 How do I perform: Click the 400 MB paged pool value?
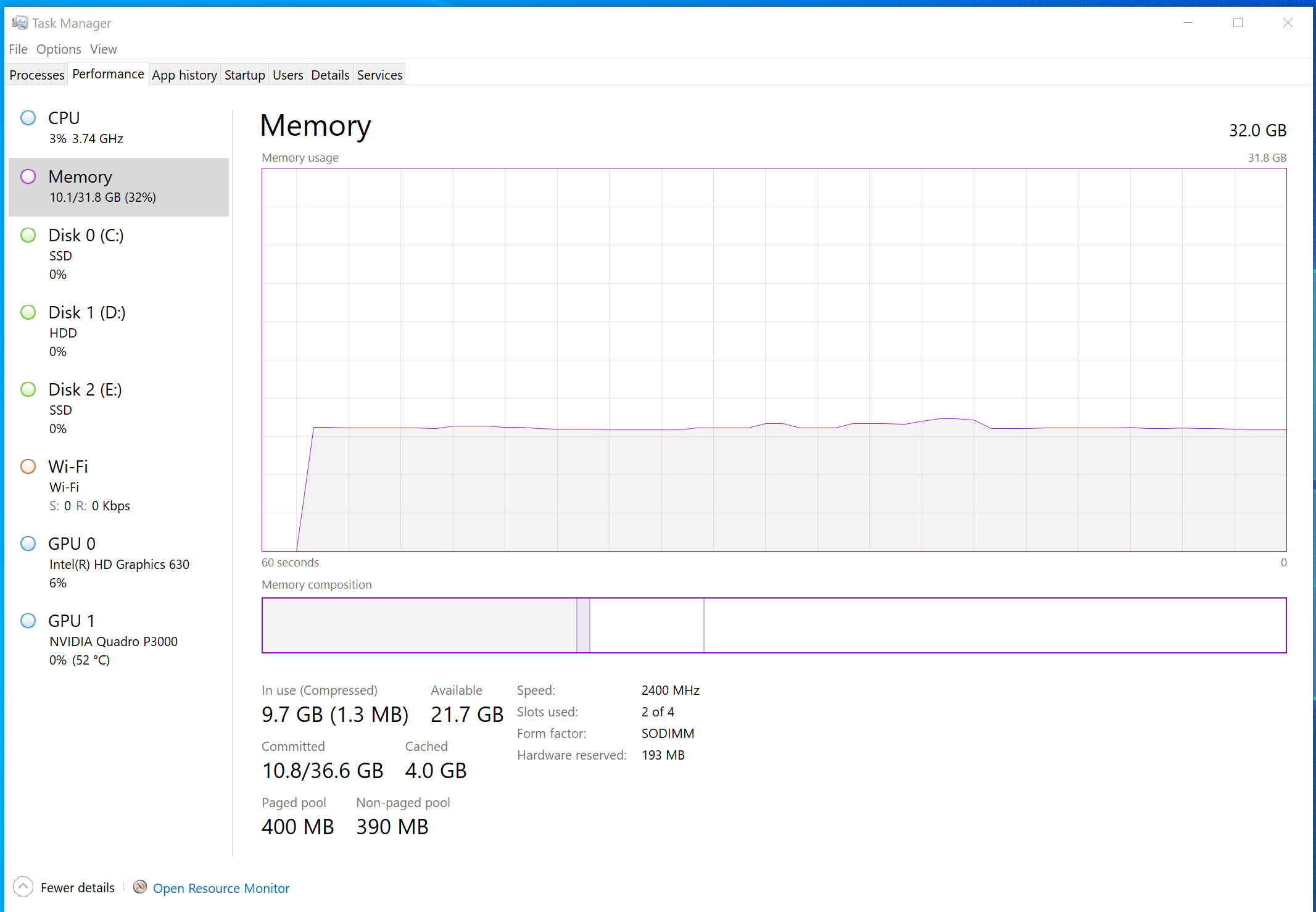[x=297, y=827]
